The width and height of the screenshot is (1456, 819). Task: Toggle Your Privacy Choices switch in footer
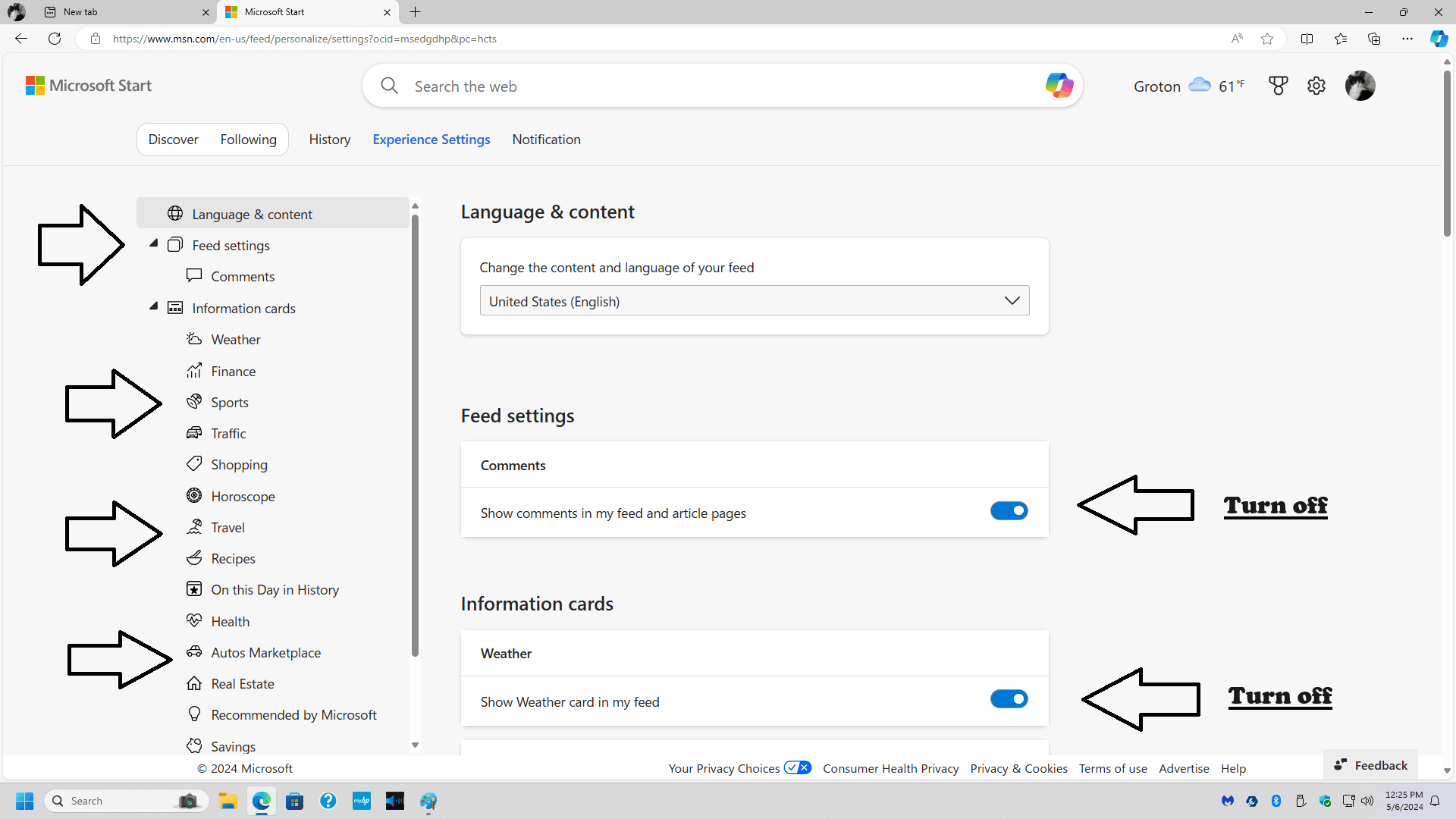tap(797, 767)
